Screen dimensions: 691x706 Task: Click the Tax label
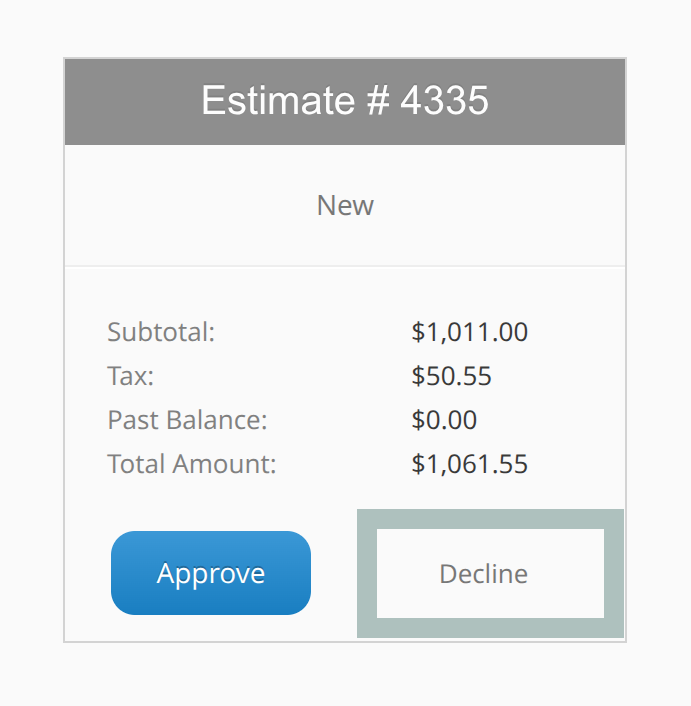131,376
